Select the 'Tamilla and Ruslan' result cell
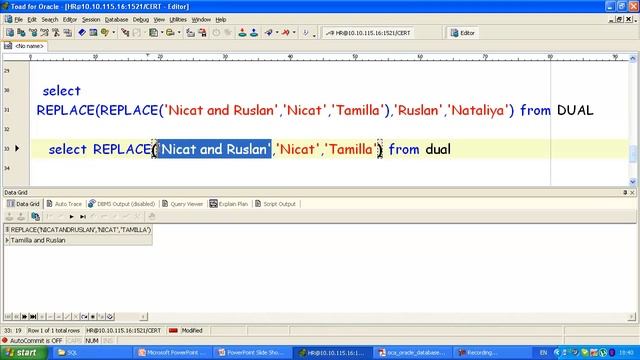The image size is (640, 360). [80, 240]
